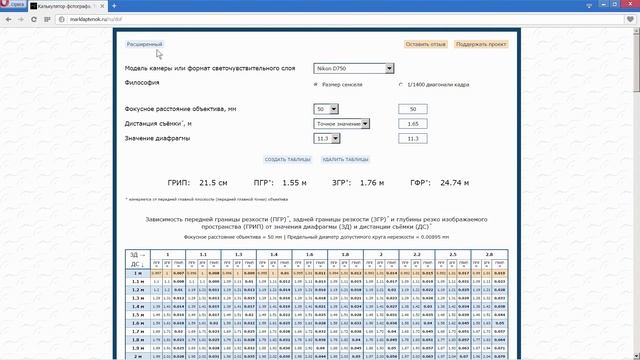This screenshot has width=640, height=360.
Task: Click the aperture column header 2.2
Action: click(x=417, y=254)
